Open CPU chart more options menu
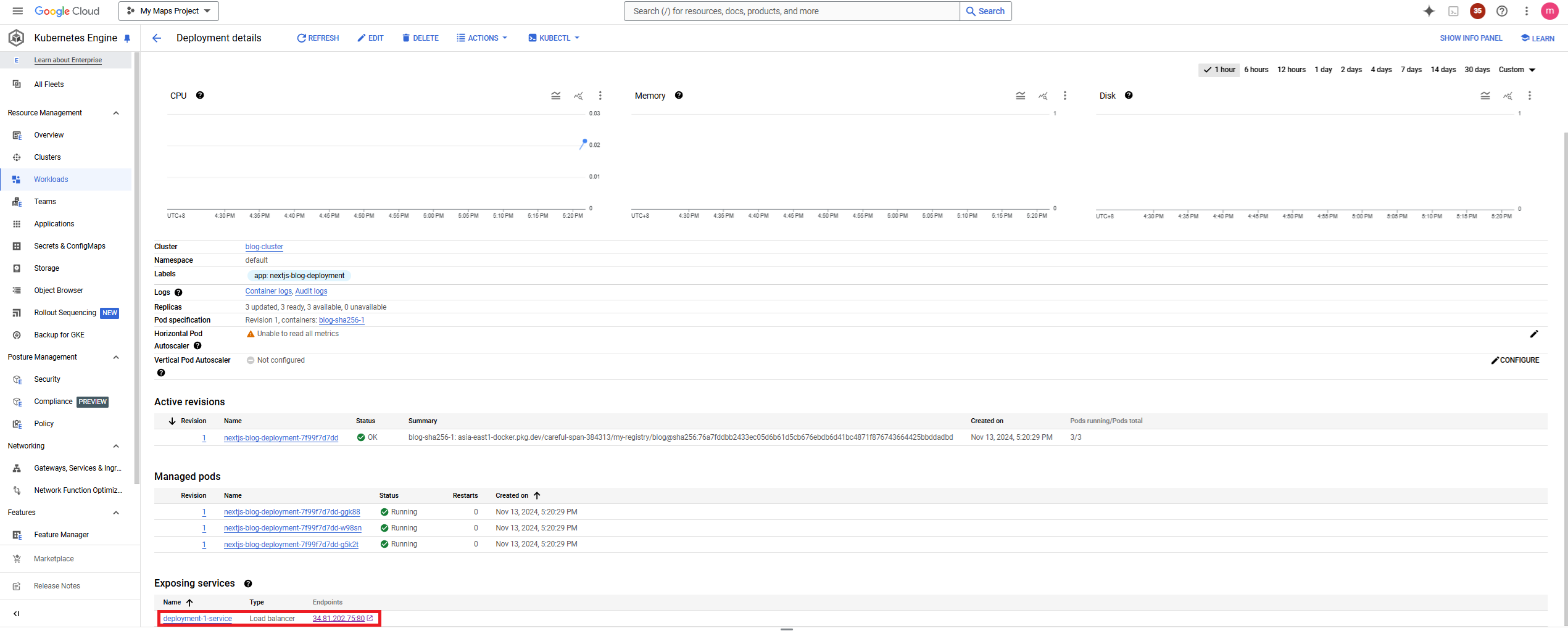 600,96
